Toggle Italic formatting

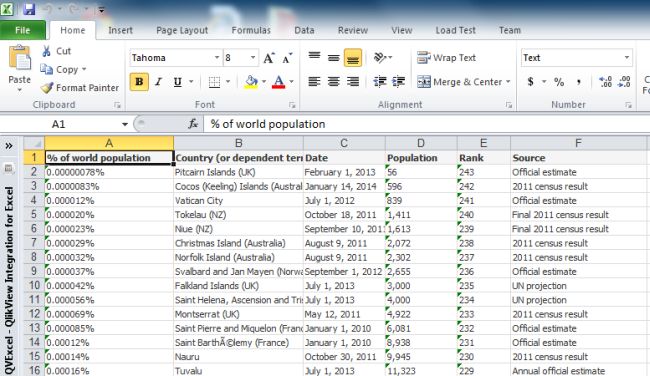pyautogui.click(x=158, y=82)
